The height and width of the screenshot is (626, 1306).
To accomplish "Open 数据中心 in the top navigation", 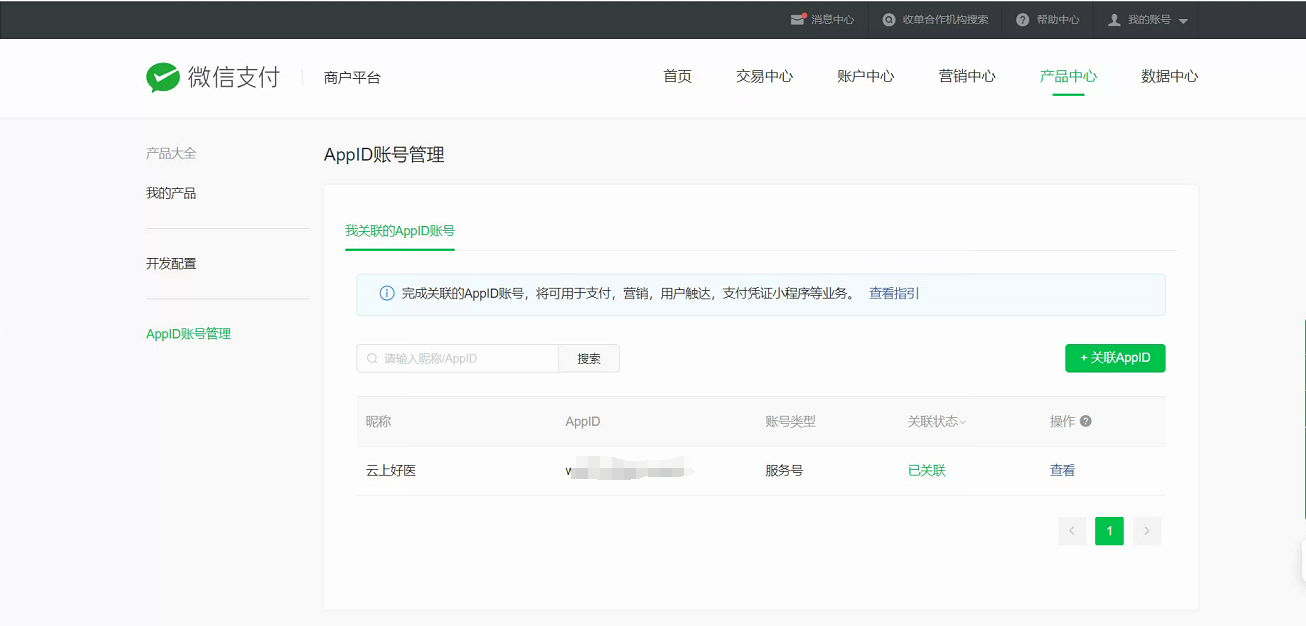I will pyautogui.click(x=1169, y=76).
